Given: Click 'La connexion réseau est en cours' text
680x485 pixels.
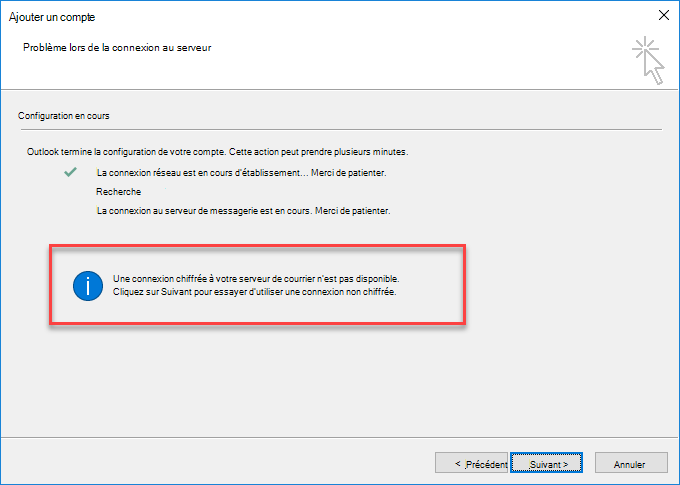Looking at the screenshot, I should pos(241,173).
